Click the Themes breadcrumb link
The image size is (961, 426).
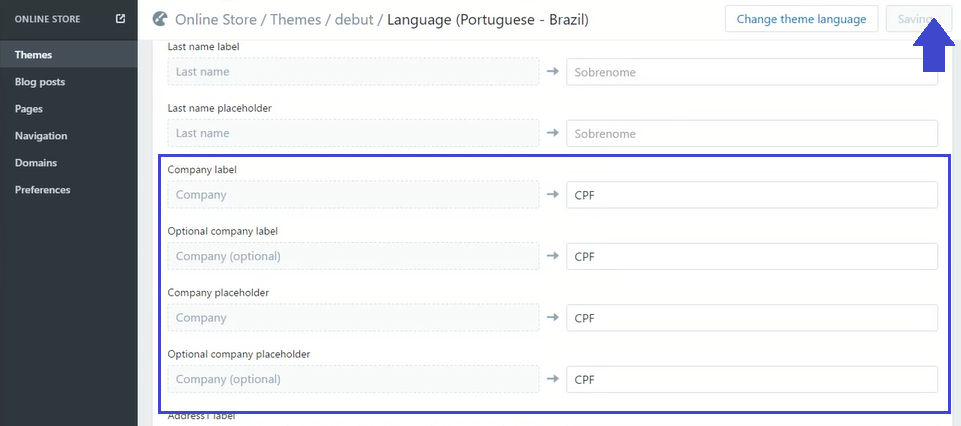296,20
